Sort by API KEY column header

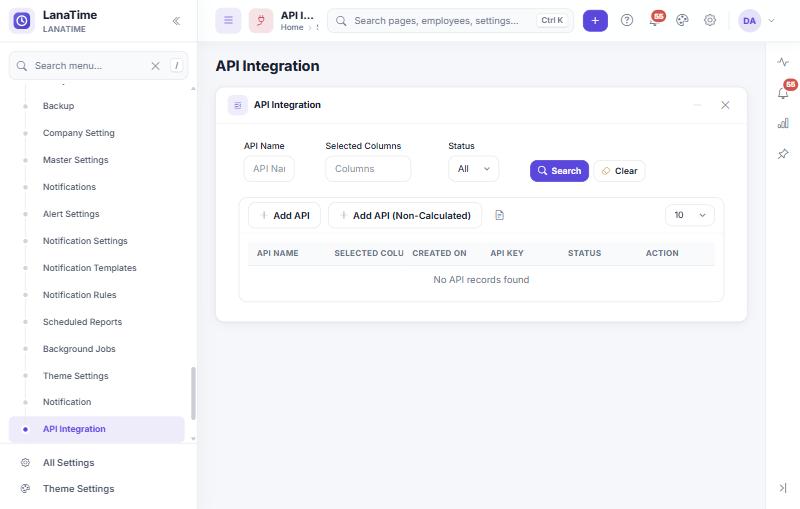coord(507,253)
